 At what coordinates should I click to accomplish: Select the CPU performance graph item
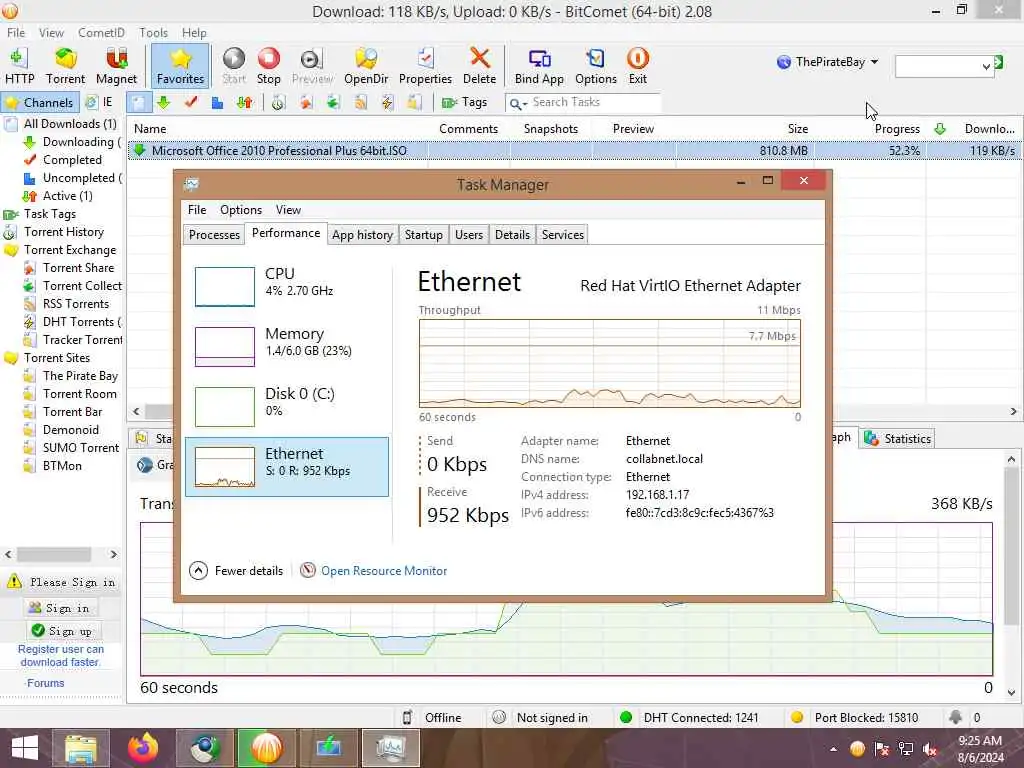pos(287,287)
